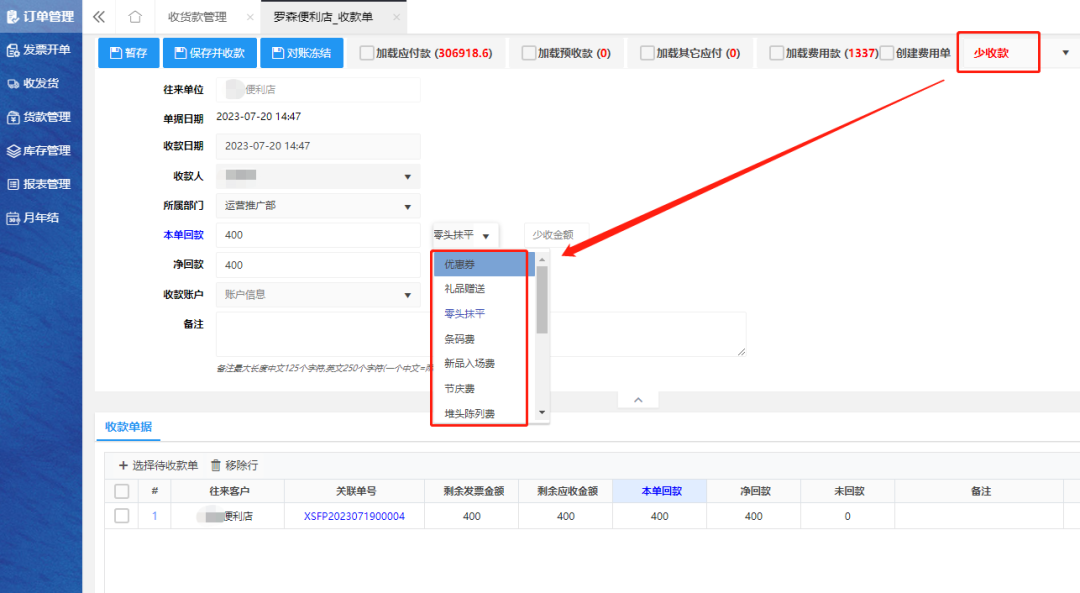This screenshot has width=1080, height=593.
Task: Open 报表管理 in sidebar
Action: click(x=40, y=184)
